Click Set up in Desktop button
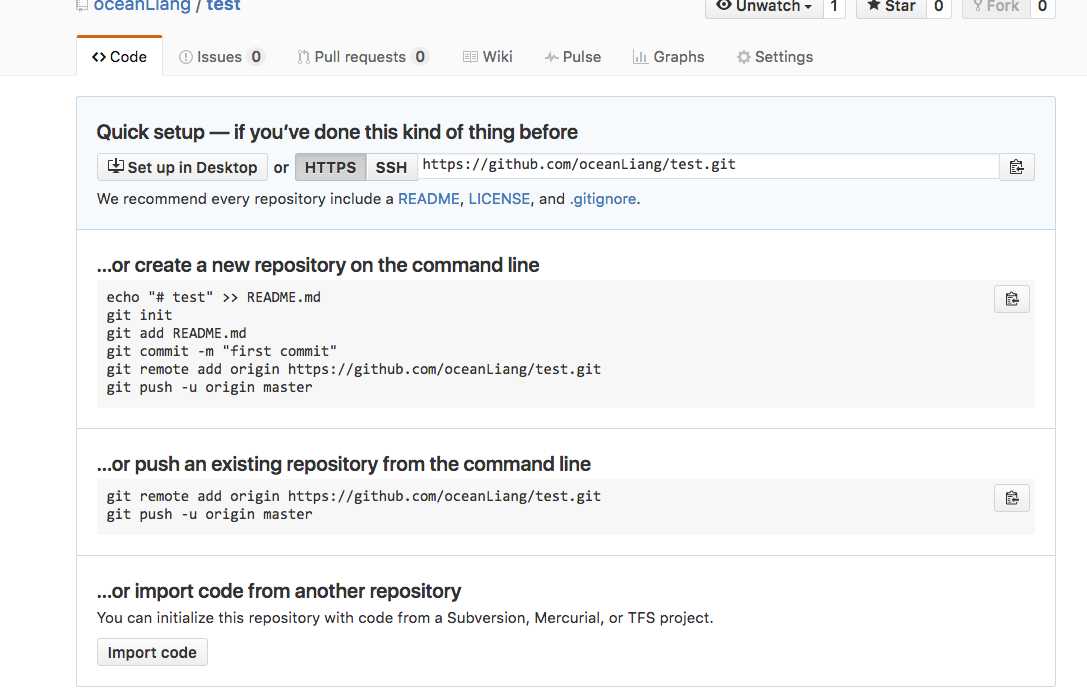The image size is (1087, 693). (x=182, y=168)
